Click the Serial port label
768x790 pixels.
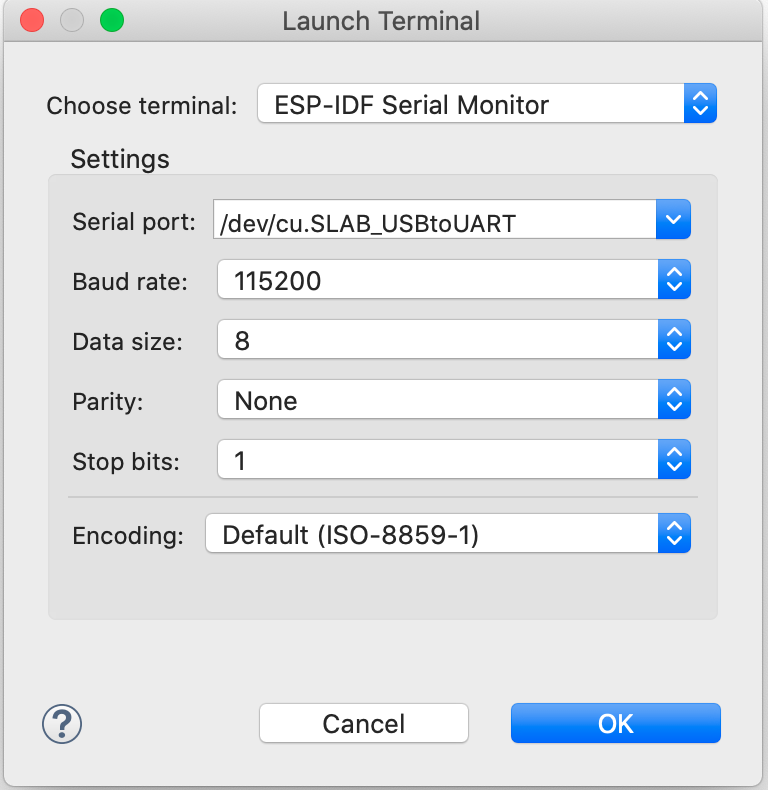point(134,222)
